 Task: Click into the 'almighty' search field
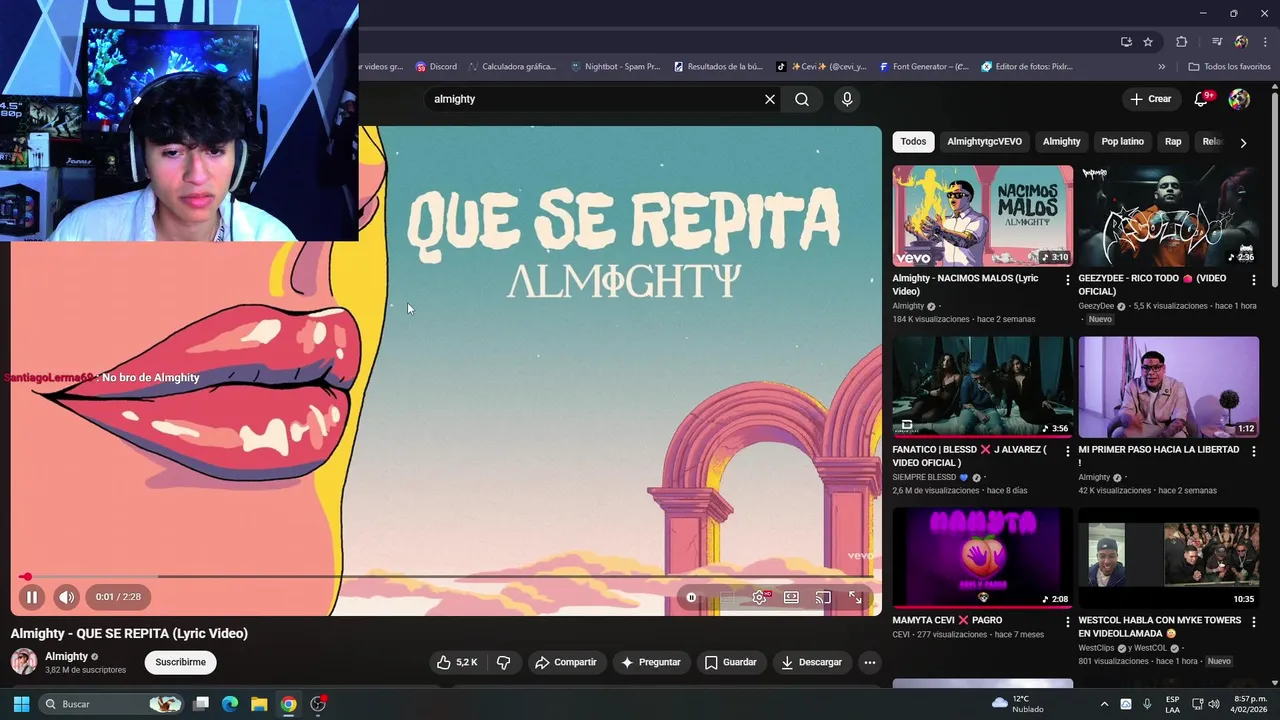pyautogui.click(x=595, y=99)
